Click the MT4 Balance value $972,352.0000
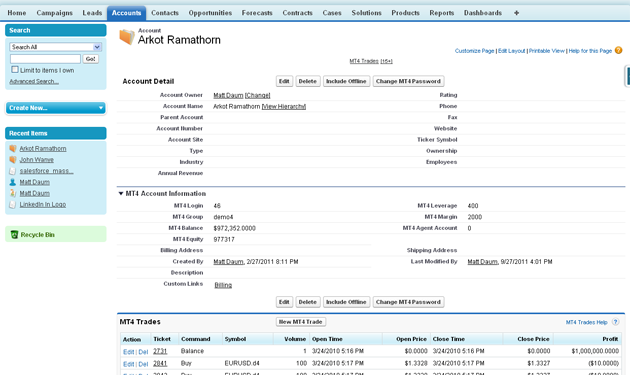This screenshot has width=630, height=375. click(234, 228)
